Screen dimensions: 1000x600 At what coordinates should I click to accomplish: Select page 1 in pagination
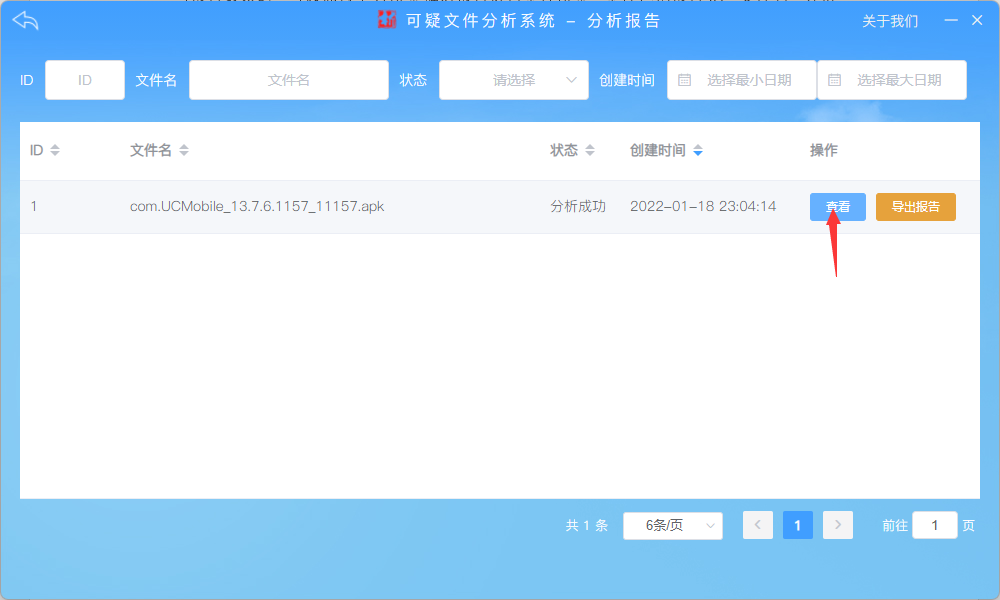[x=797, y=525]
